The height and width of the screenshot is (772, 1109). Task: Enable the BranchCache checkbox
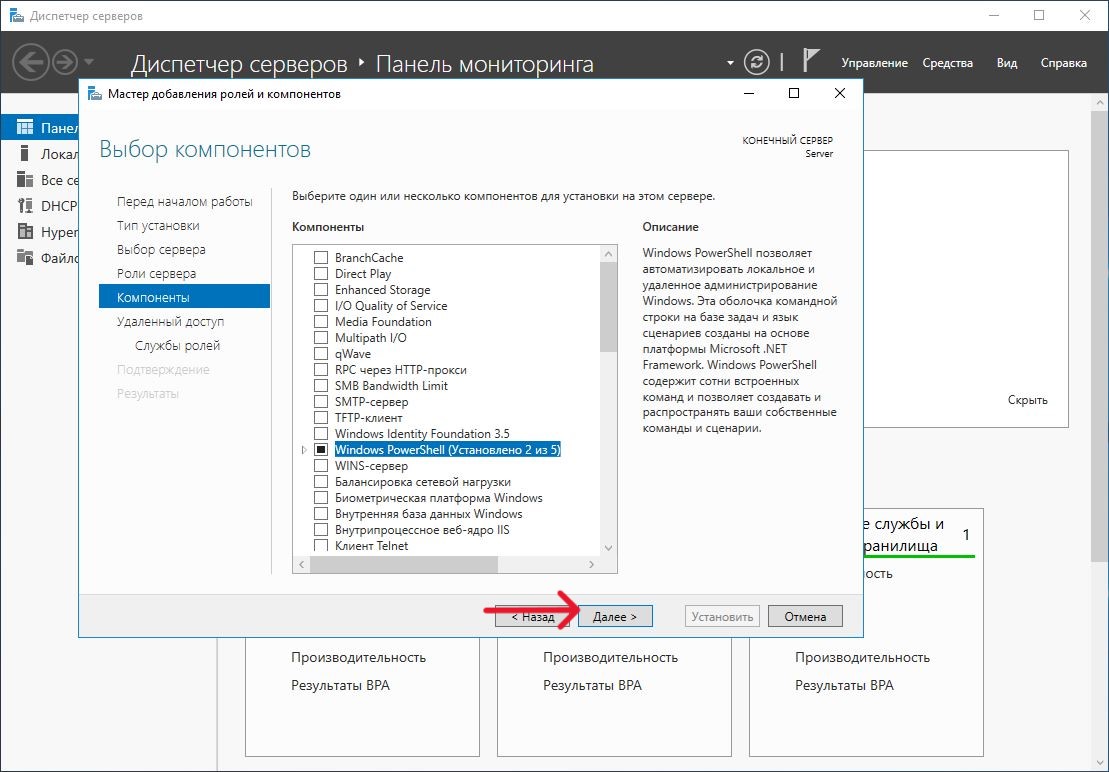click(321, 258)
